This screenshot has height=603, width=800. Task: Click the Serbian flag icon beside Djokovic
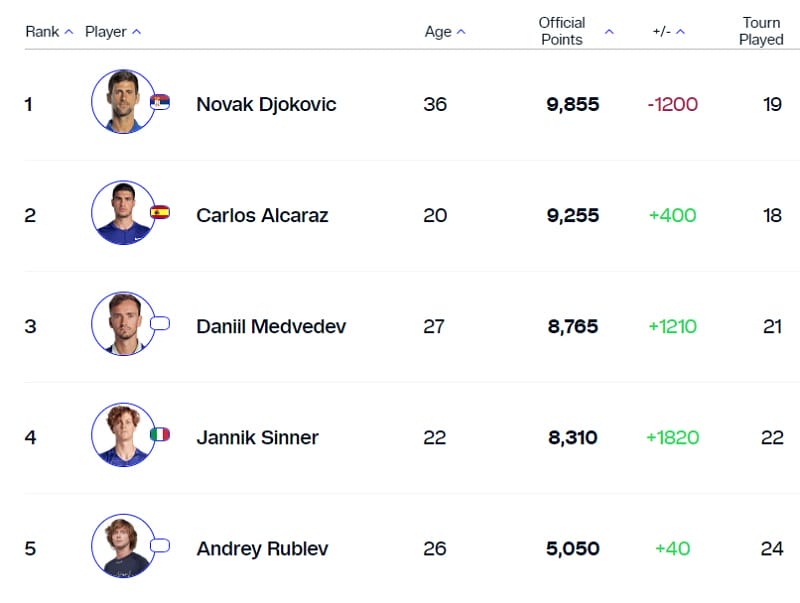160,102
